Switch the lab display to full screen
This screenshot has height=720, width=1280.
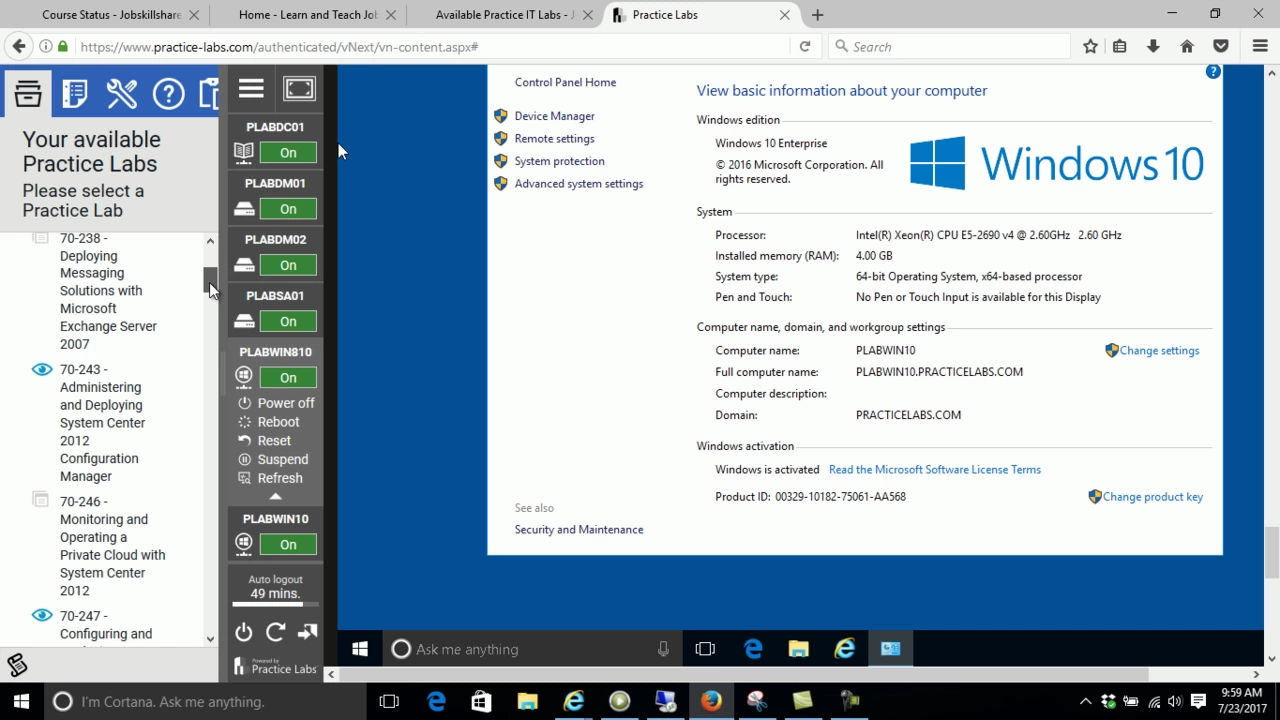click(299, 88)
